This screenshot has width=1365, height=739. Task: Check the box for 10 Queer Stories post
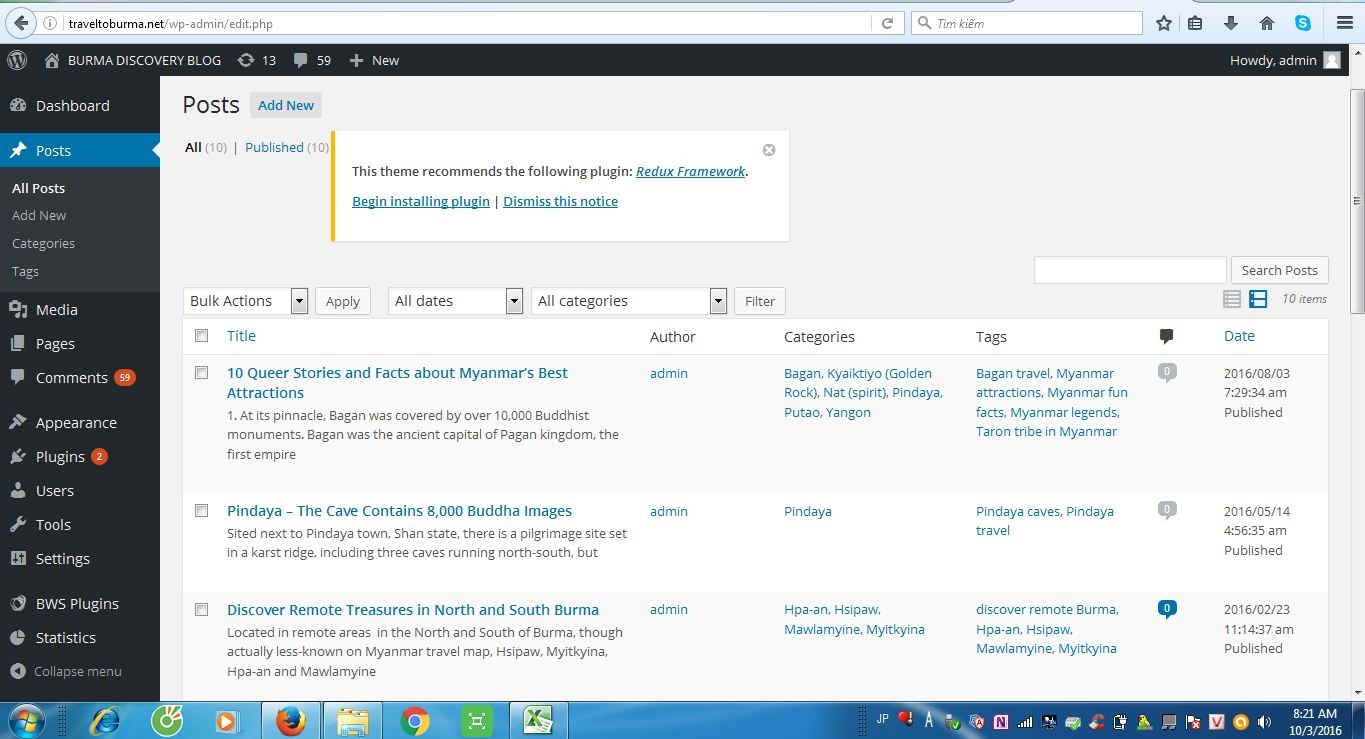tap(201, 372)
